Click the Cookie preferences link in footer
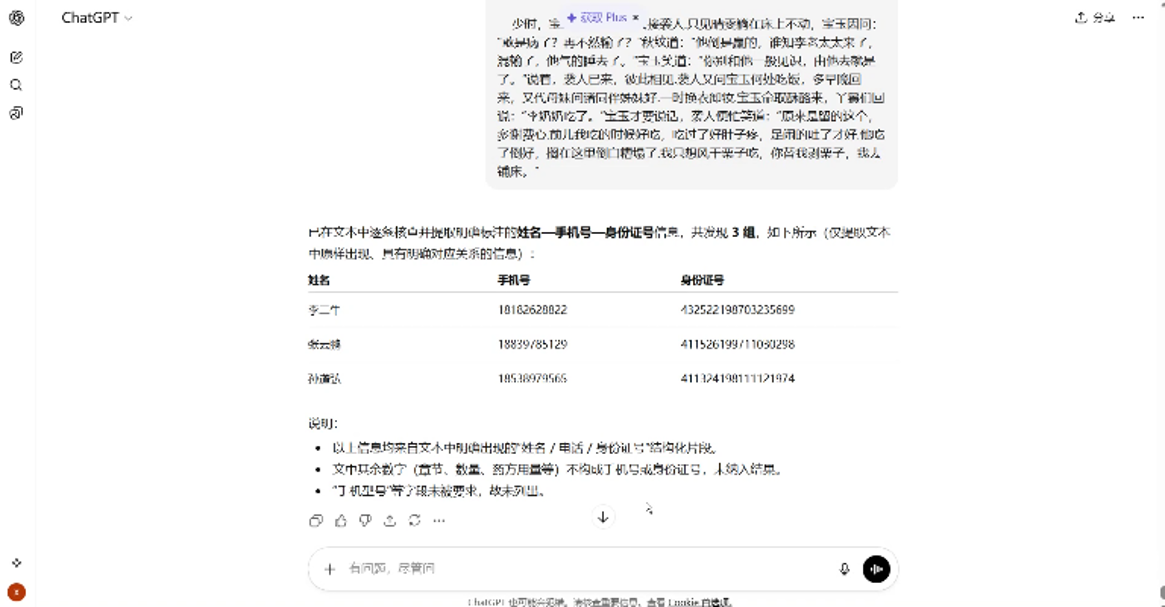Viewport: 1165px width, 607px height. click(x=699, y=603)
